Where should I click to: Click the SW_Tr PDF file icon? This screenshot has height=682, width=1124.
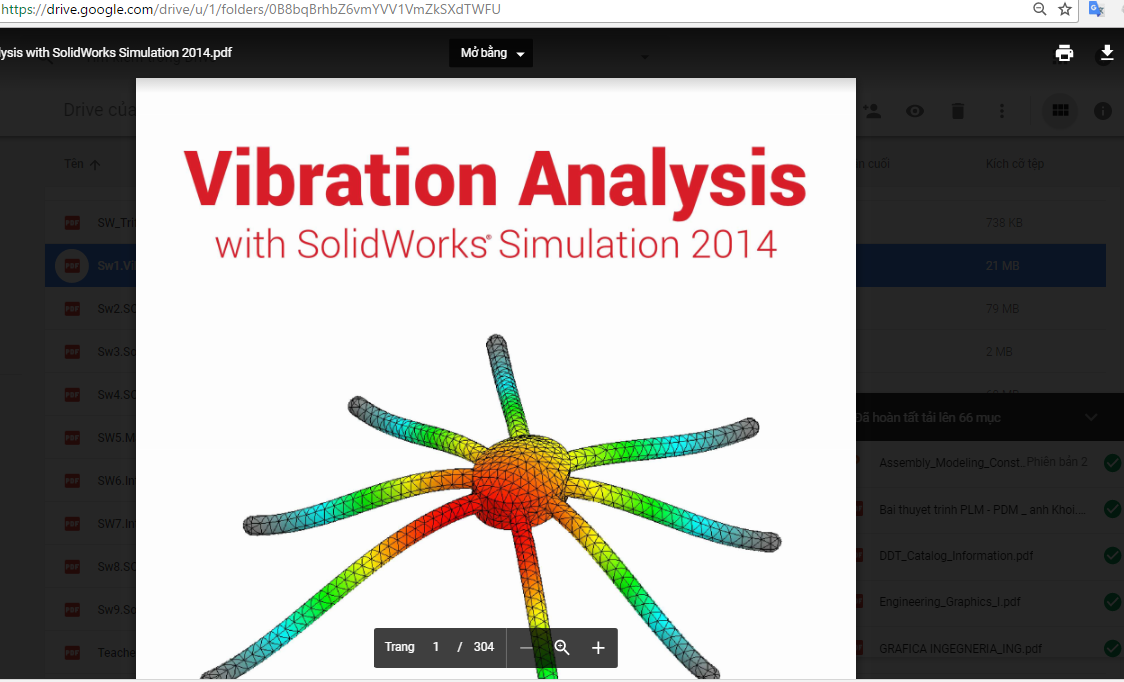(x=72, y=222)
